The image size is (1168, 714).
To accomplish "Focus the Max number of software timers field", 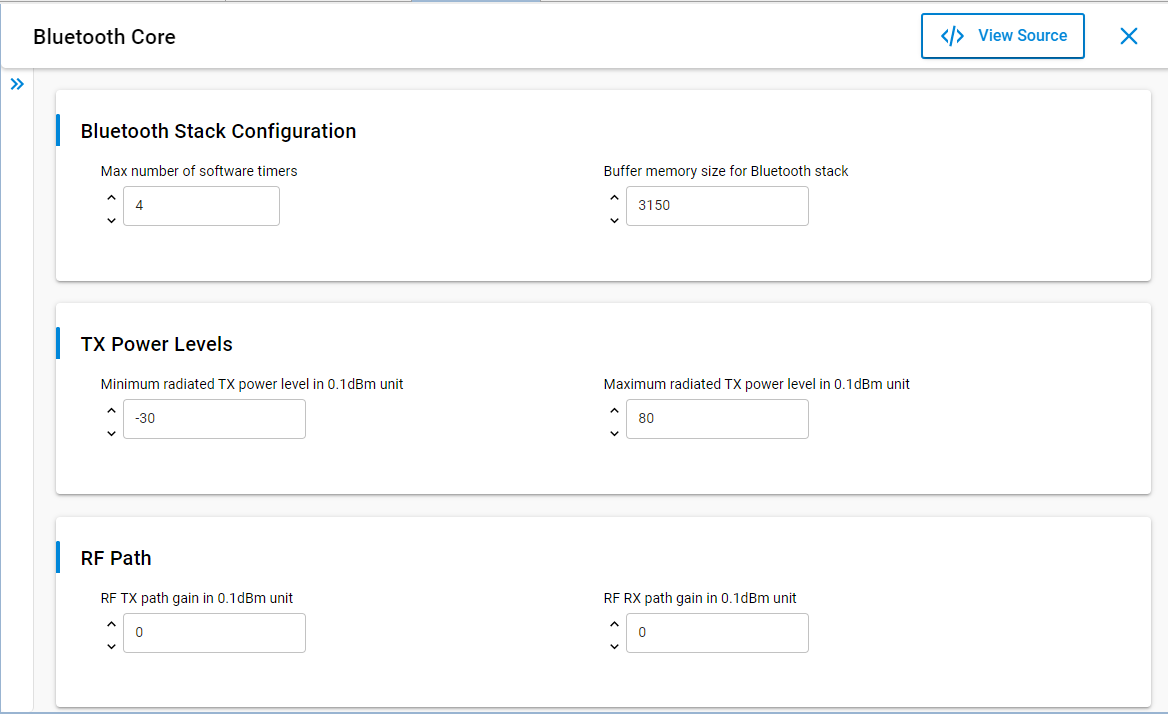I will 201,206.
